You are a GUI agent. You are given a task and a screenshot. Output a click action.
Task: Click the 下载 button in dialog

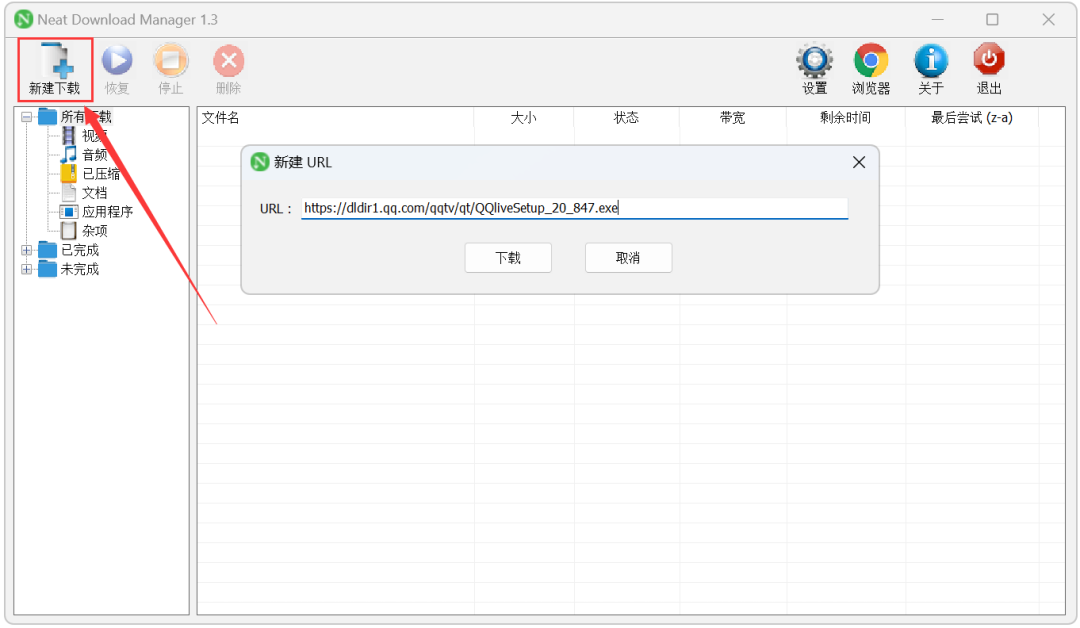[x=508, y=258]
